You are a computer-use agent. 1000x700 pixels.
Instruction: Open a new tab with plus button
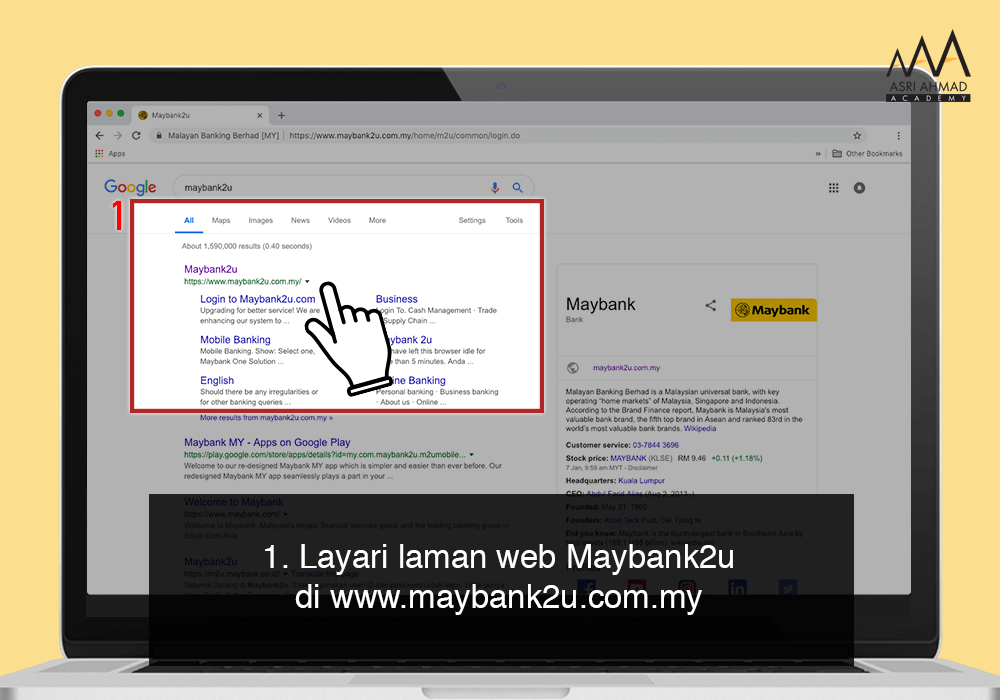tap(281, 115)
